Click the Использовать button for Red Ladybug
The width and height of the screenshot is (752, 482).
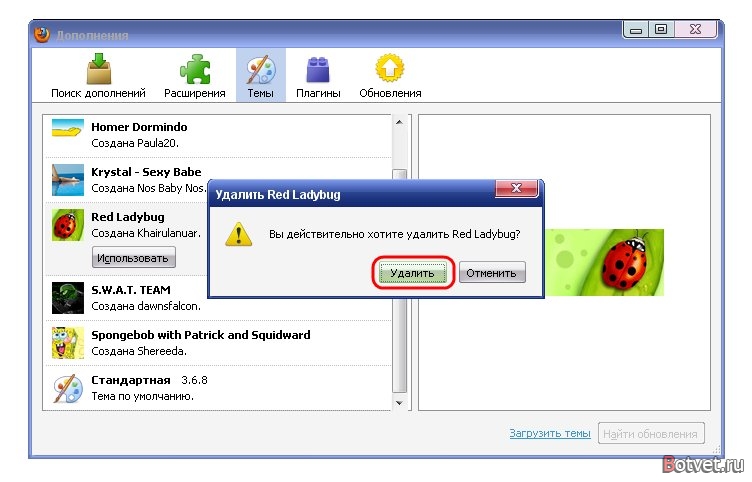[134, 258]
